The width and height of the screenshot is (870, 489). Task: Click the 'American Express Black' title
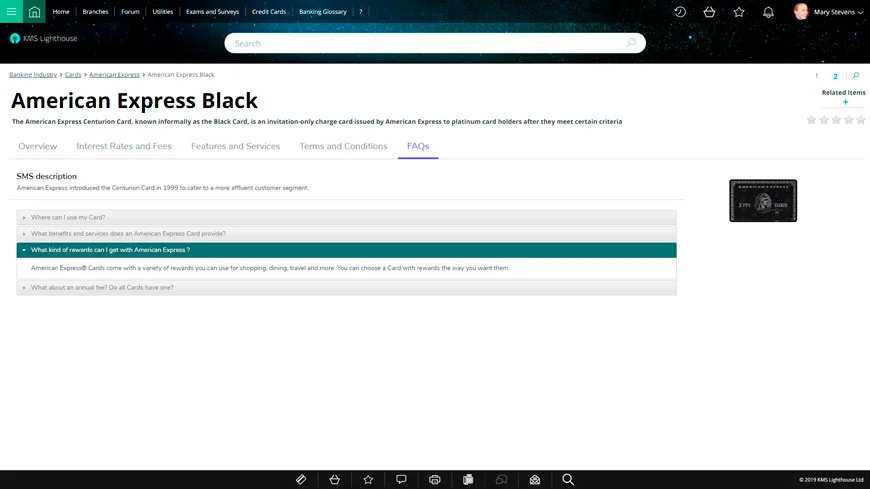tap(134, 100)
